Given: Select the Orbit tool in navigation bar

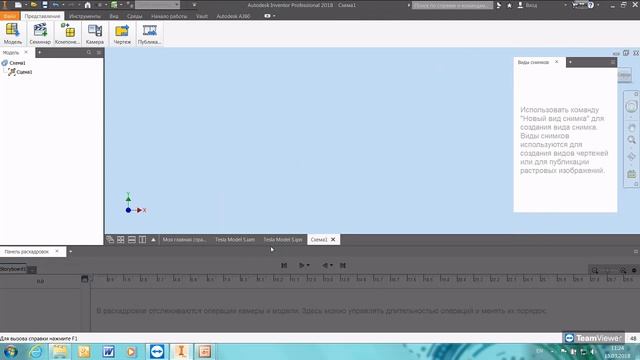Looking at the screenshot, I should pos(631,157).
